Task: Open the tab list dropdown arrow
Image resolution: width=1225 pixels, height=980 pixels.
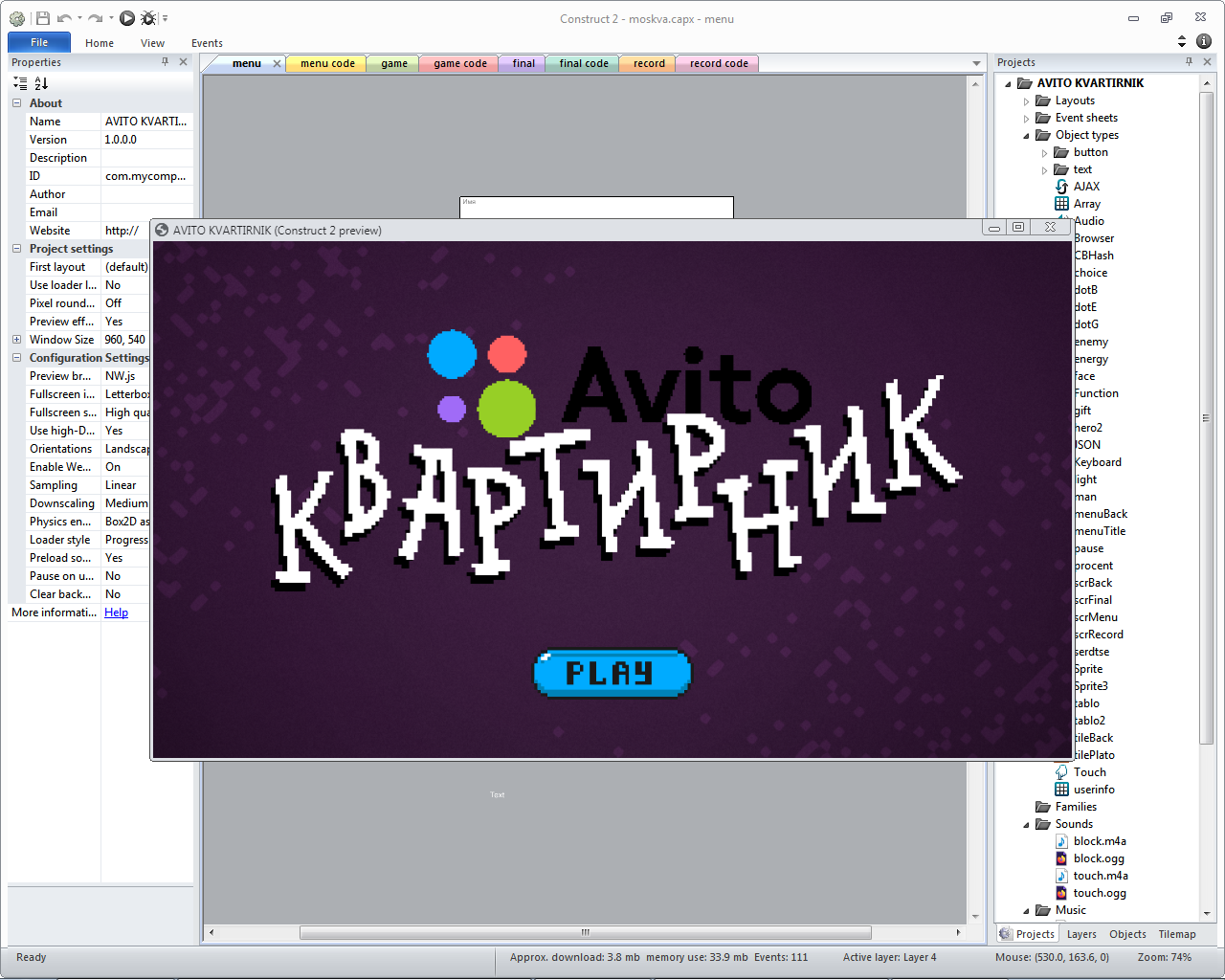Action: (976, 64)
